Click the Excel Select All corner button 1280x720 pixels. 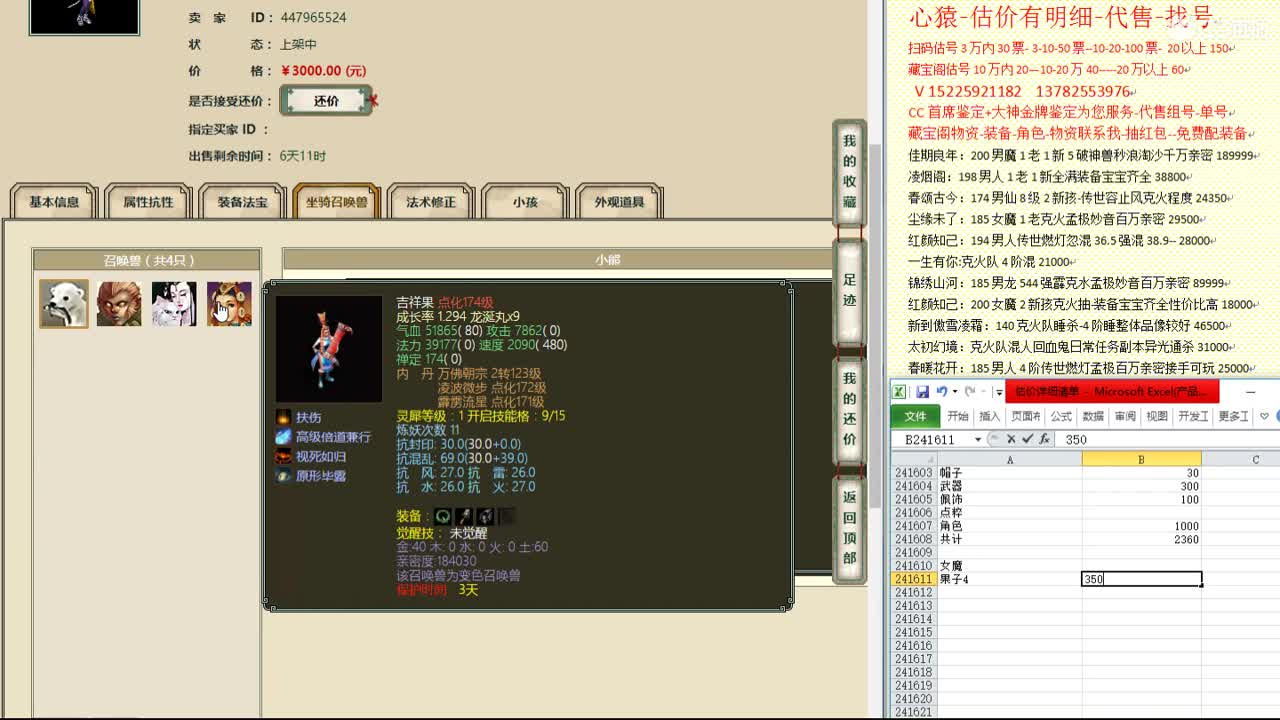click(913, 460)
